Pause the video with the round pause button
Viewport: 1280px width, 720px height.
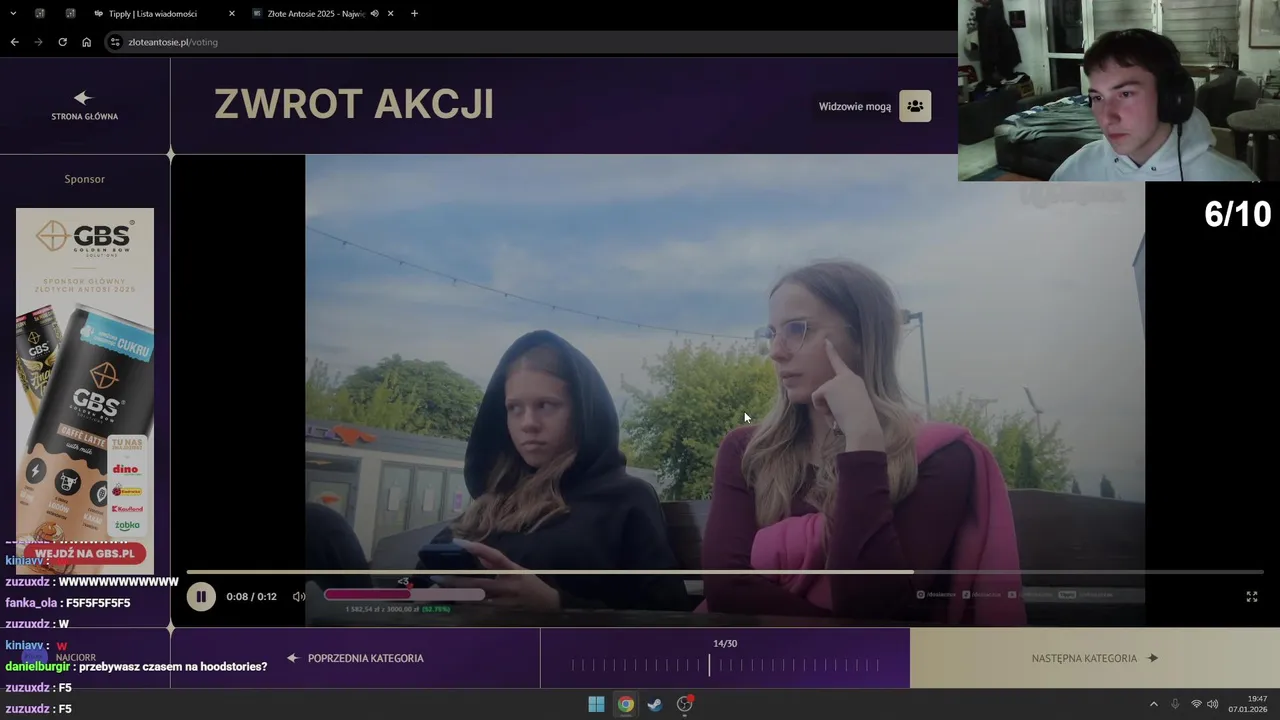click(x=201, y=597)
